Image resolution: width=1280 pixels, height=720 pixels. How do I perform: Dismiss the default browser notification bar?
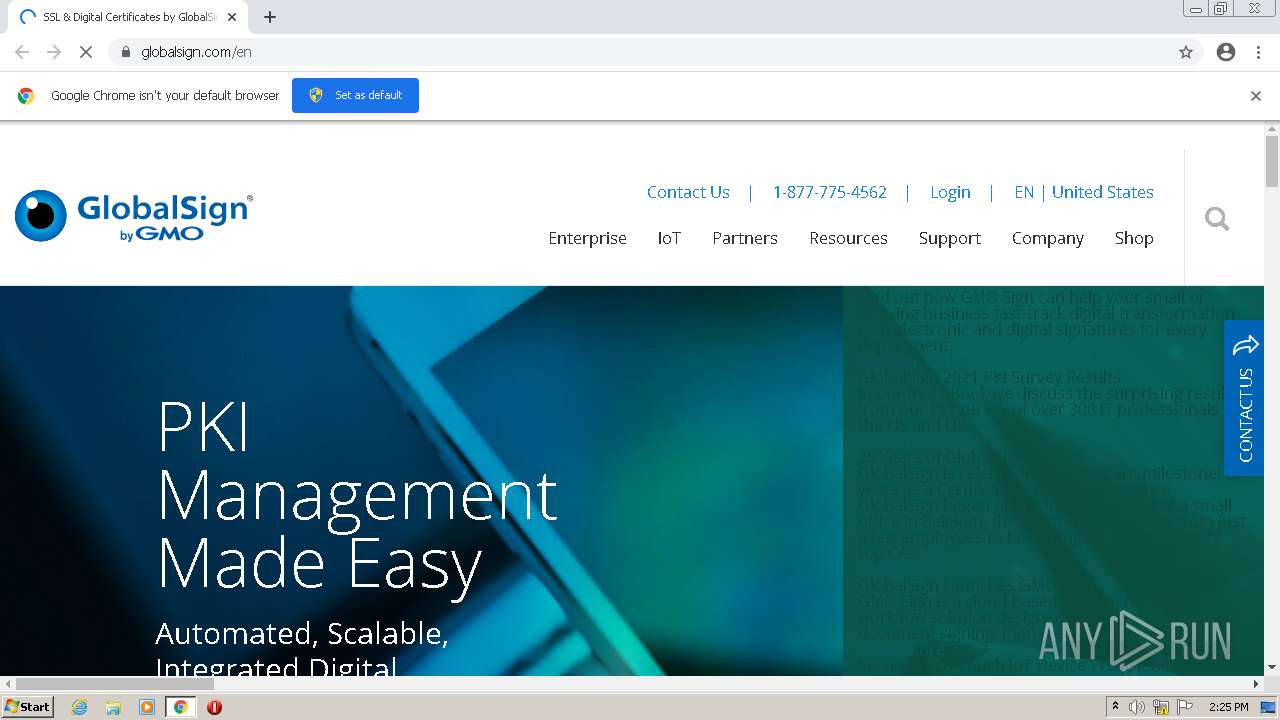pos(1256,96)
